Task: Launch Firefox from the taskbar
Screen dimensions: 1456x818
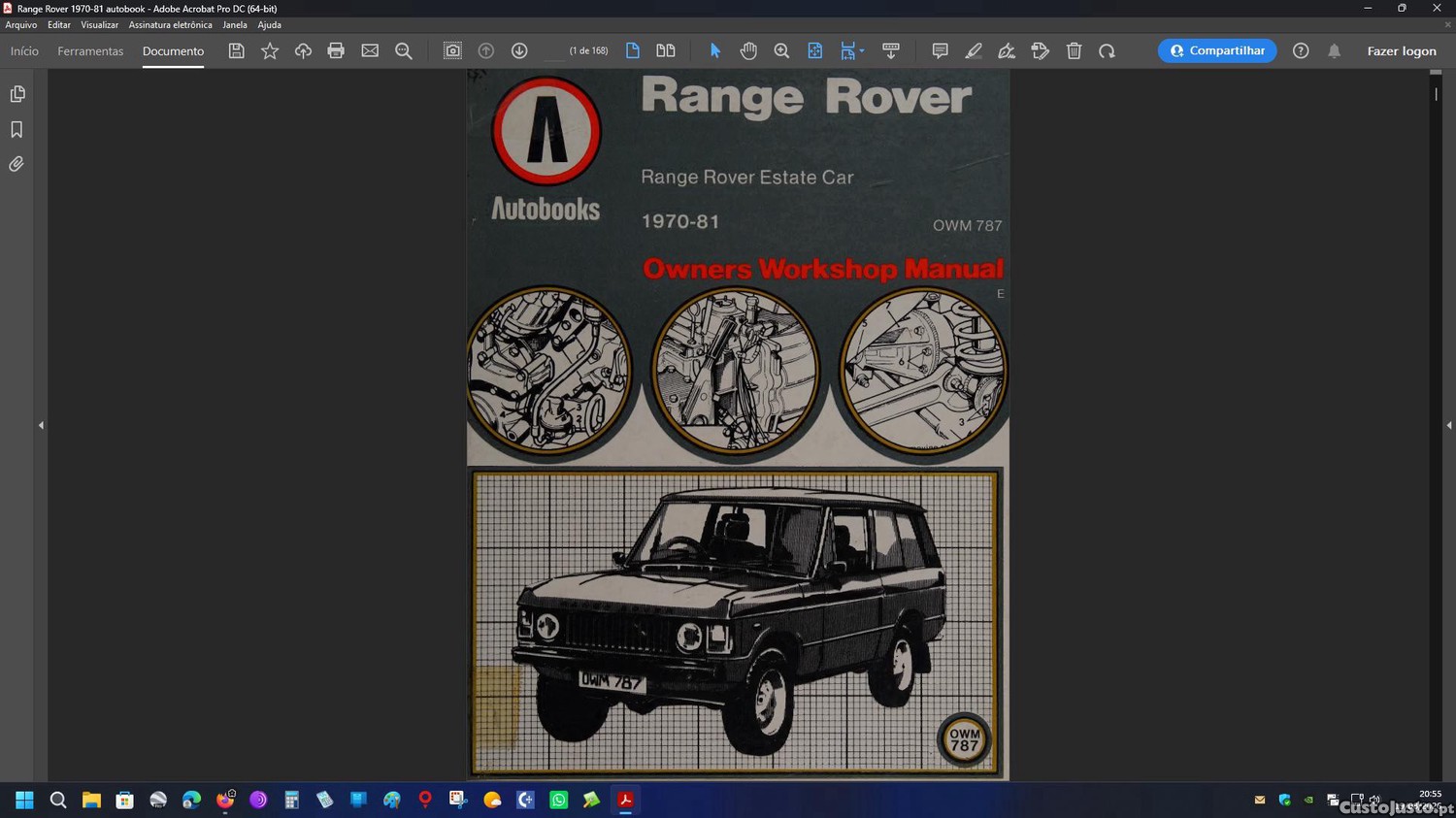Action: click(x=225, y=800)
